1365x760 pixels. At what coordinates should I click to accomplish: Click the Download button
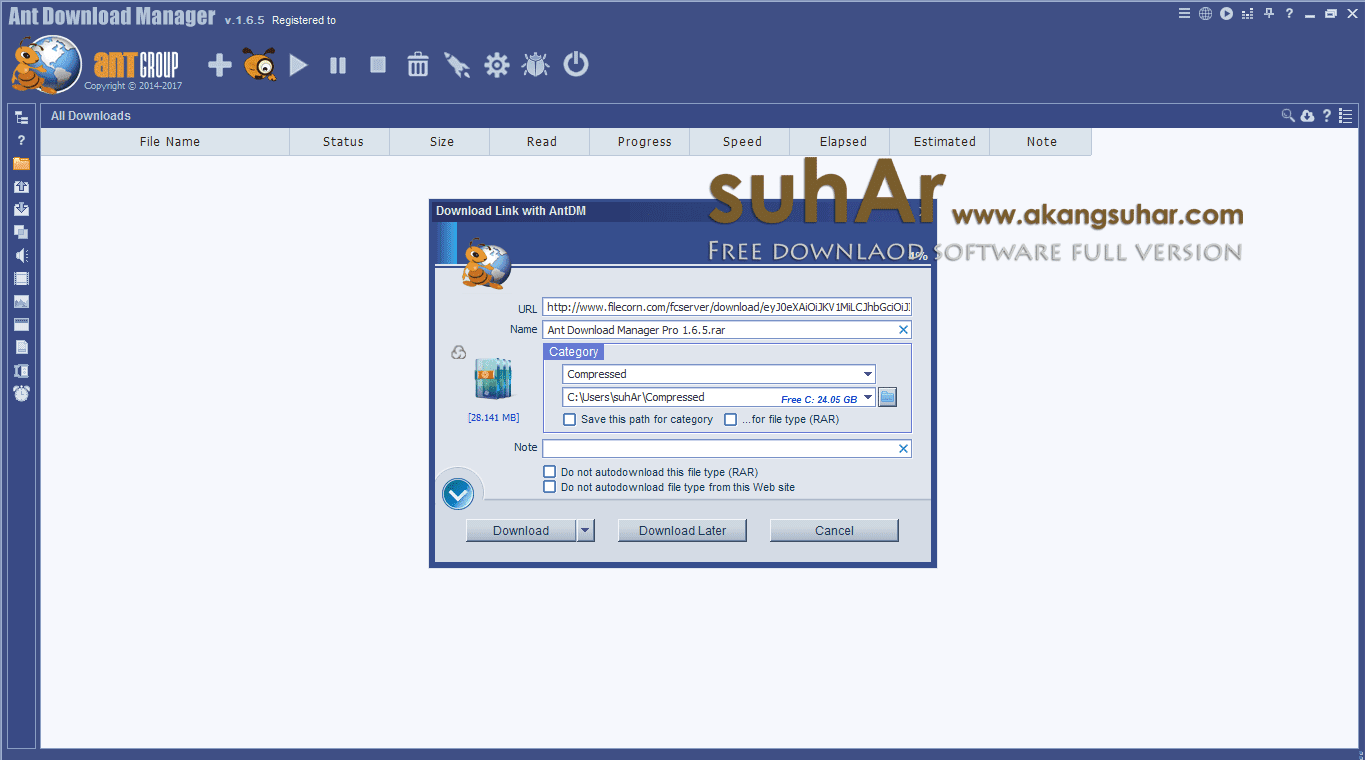pyautogui.click(x=521, y=531)
